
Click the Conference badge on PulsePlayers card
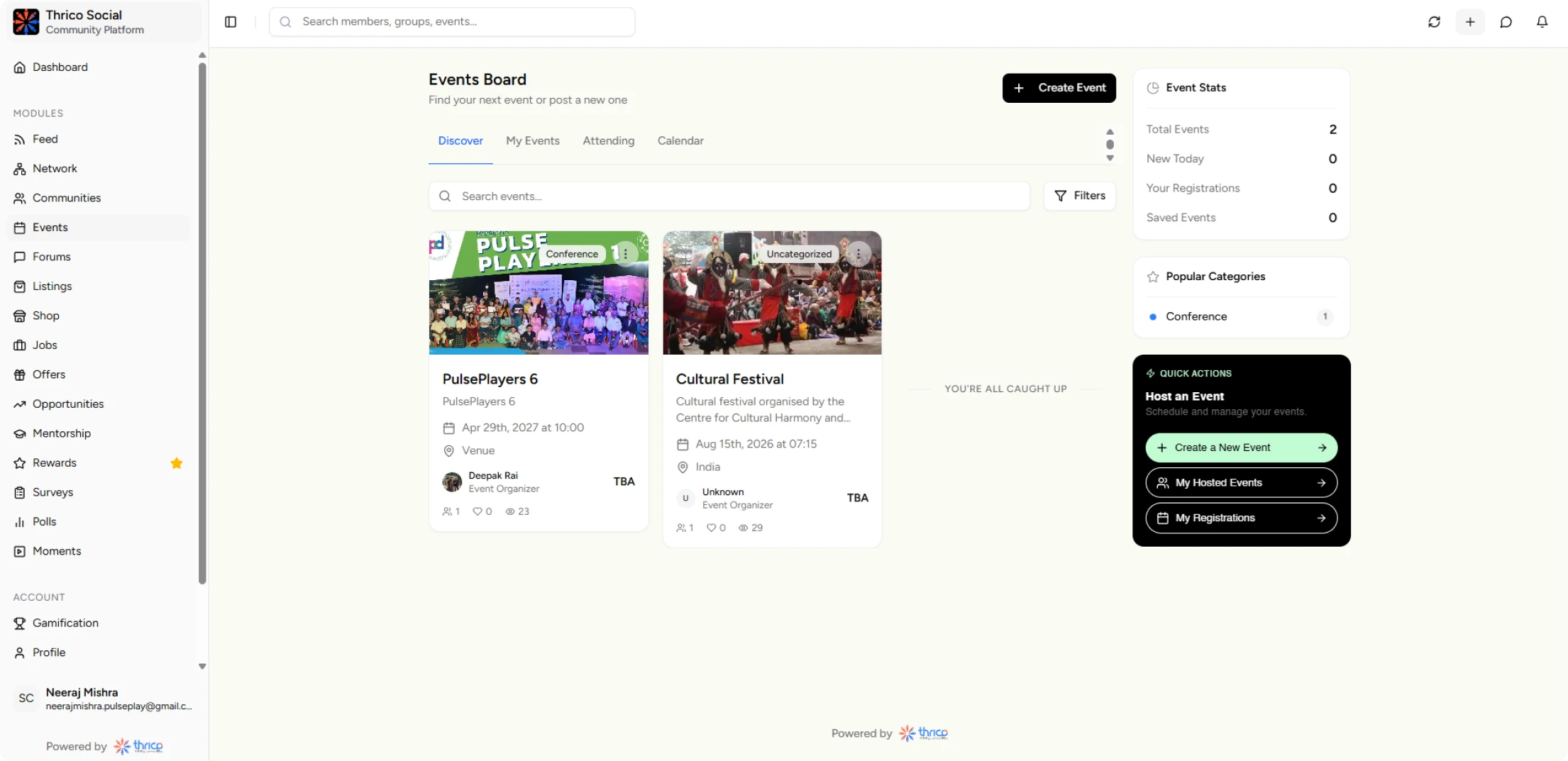point(572,254)
